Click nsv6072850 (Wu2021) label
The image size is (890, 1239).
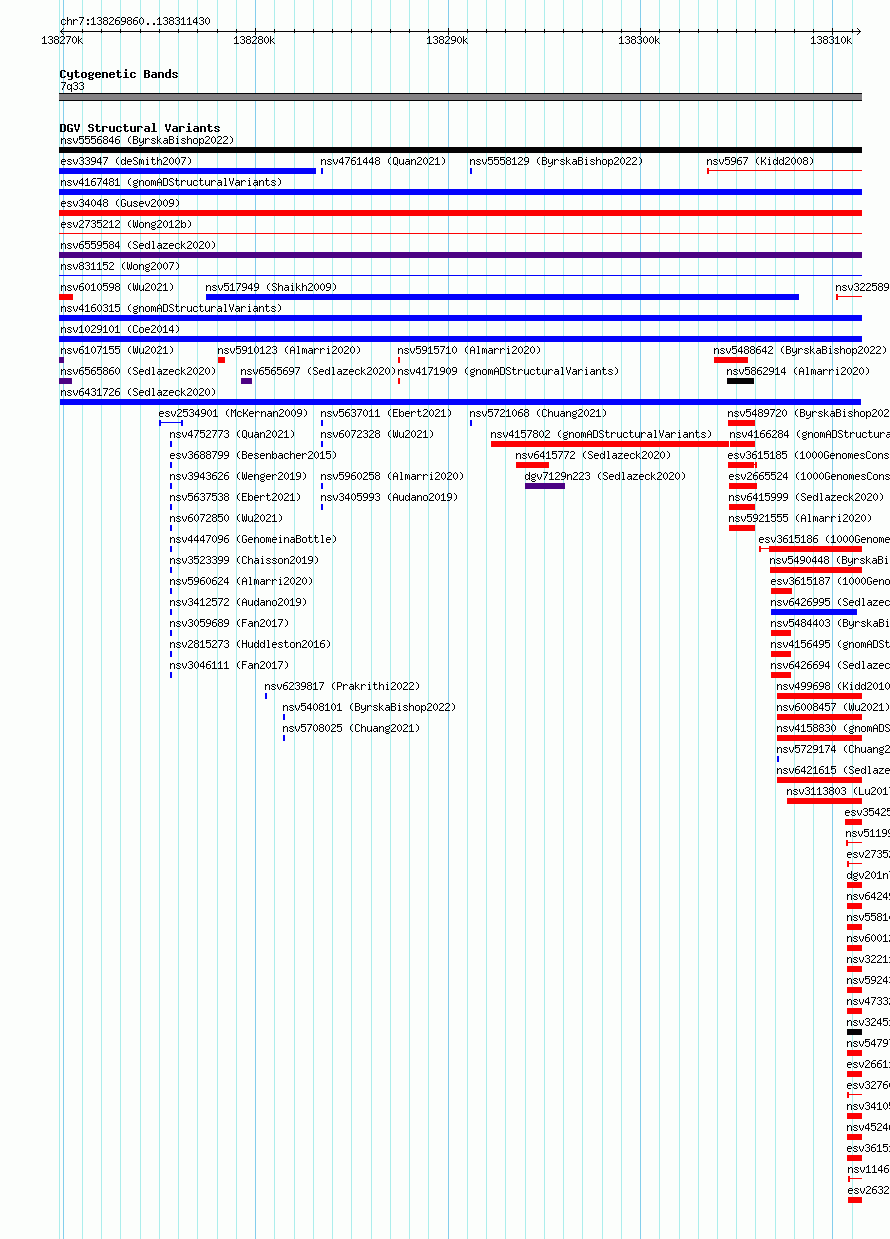pos(226,519)
